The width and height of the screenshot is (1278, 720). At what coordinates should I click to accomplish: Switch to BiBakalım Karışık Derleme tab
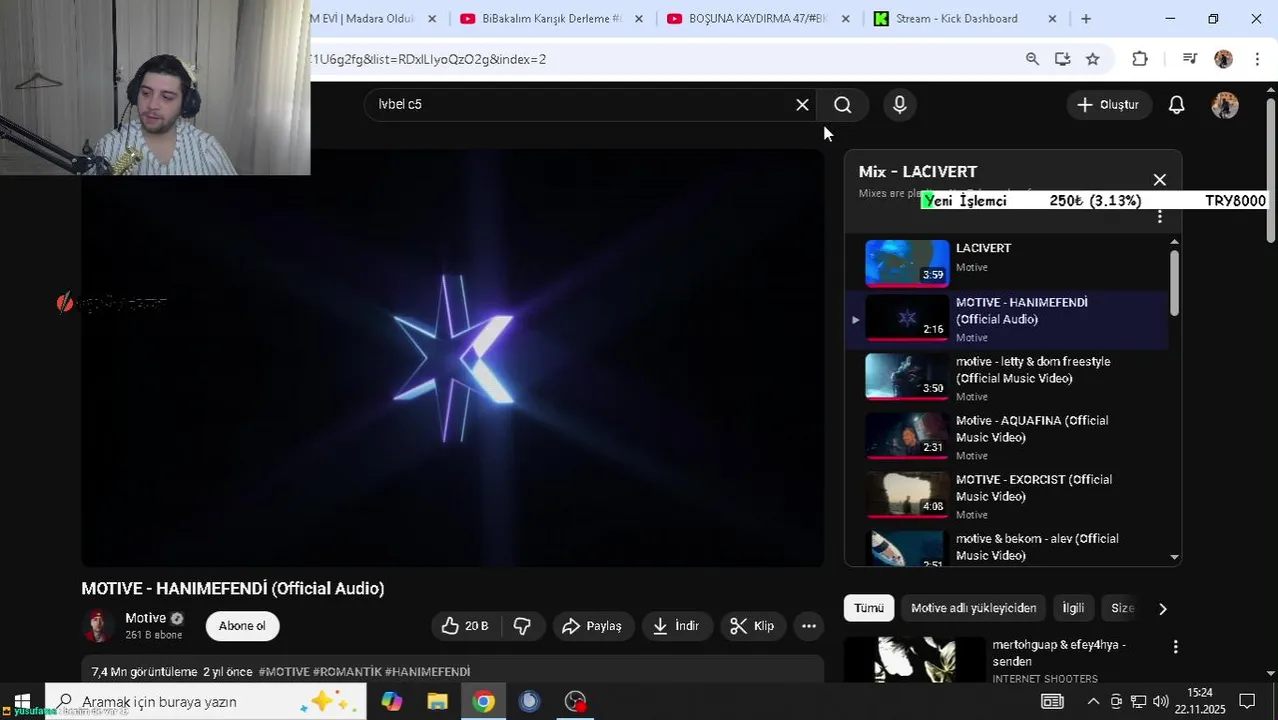(x=550, y=19)
